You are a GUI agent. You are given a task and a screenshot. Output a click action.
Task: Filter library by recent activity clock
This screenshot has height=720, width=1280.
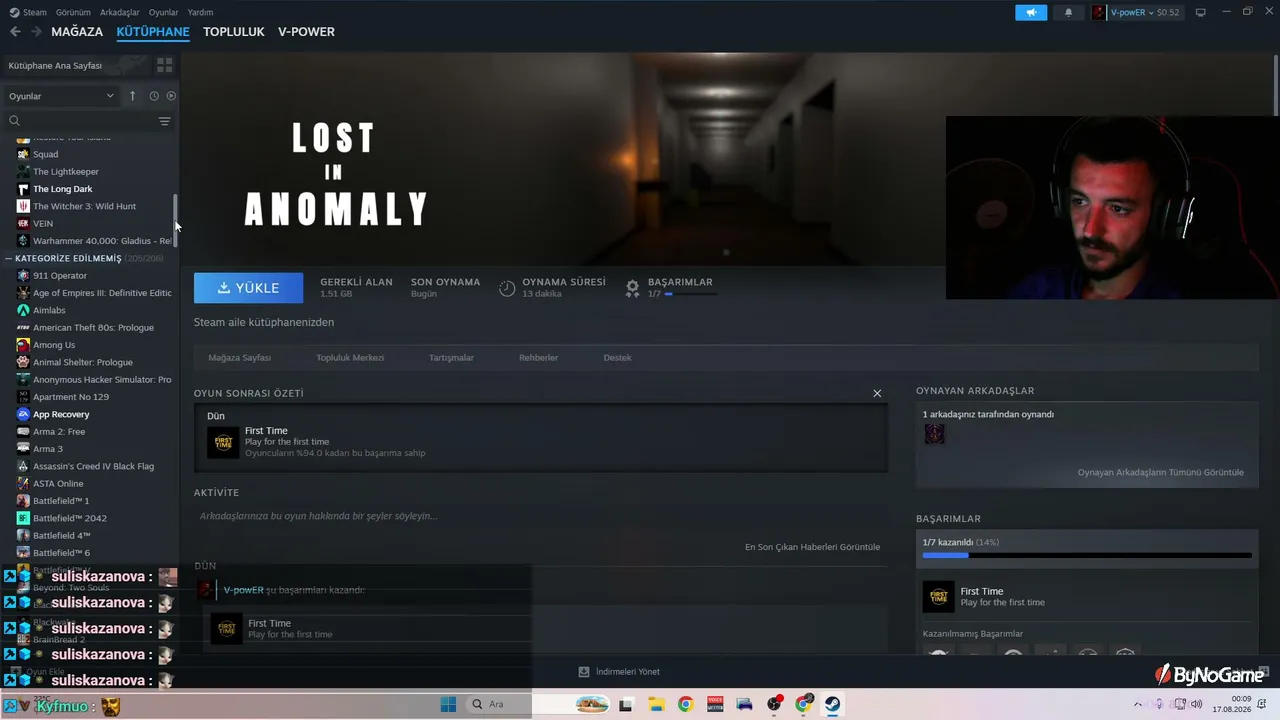[154, 96]
